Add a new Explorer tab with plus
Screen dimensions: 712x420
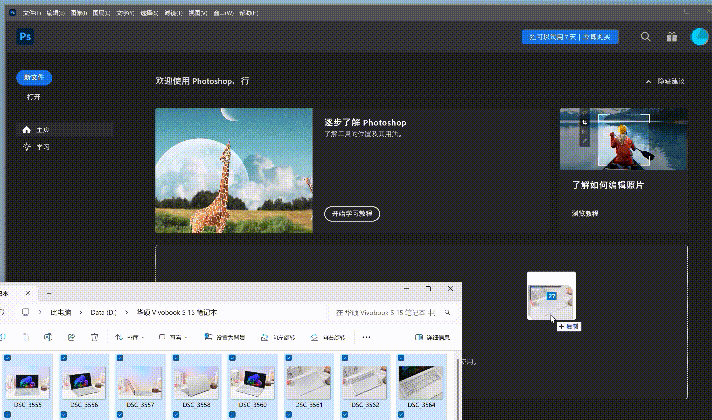coord(49,293)
